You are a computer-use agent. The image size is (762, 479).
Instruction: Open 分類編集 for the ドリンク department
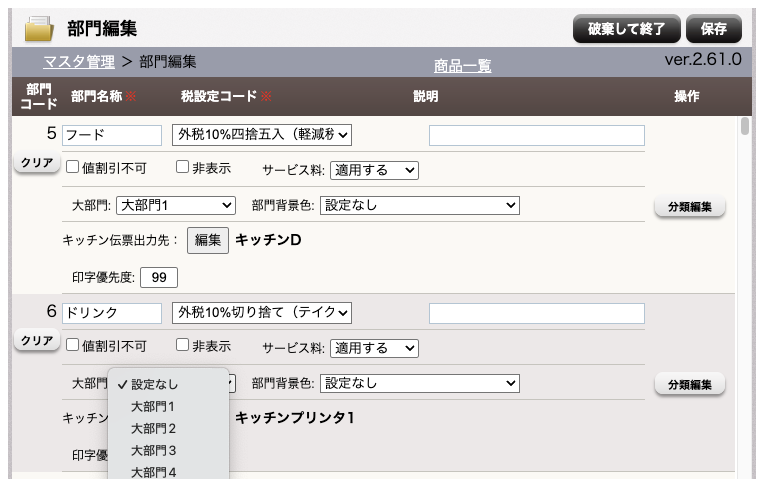(689, 385)
